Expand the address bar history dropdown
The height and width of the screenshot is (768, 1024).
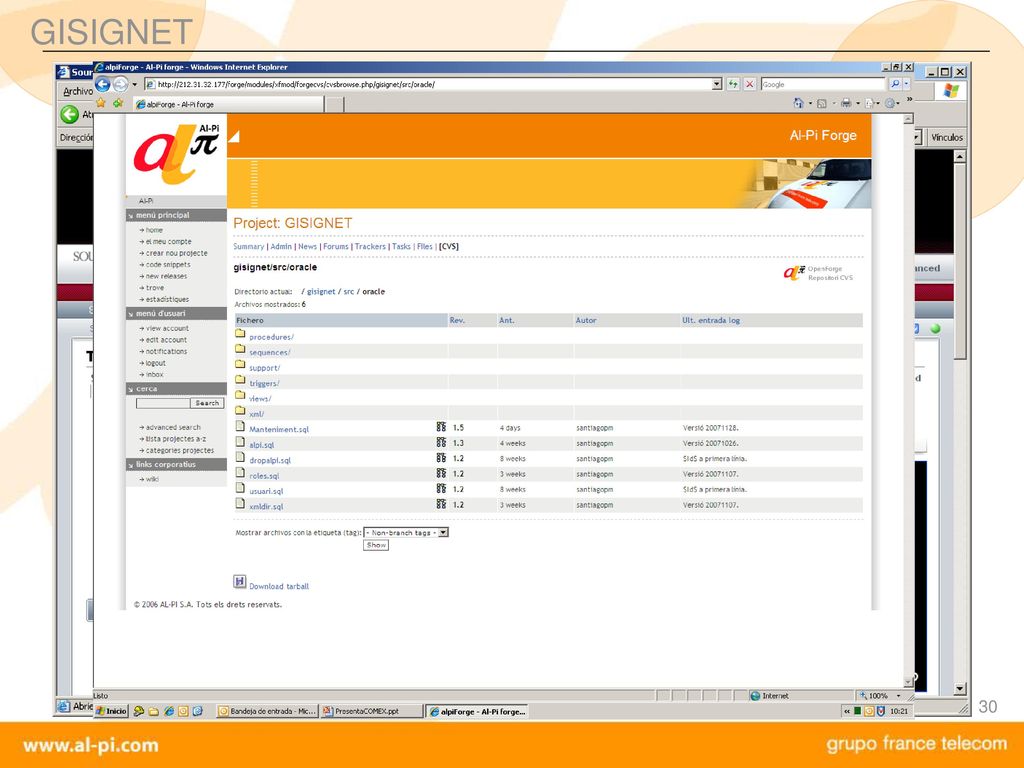pyautogui.click(x=717, y=84)
